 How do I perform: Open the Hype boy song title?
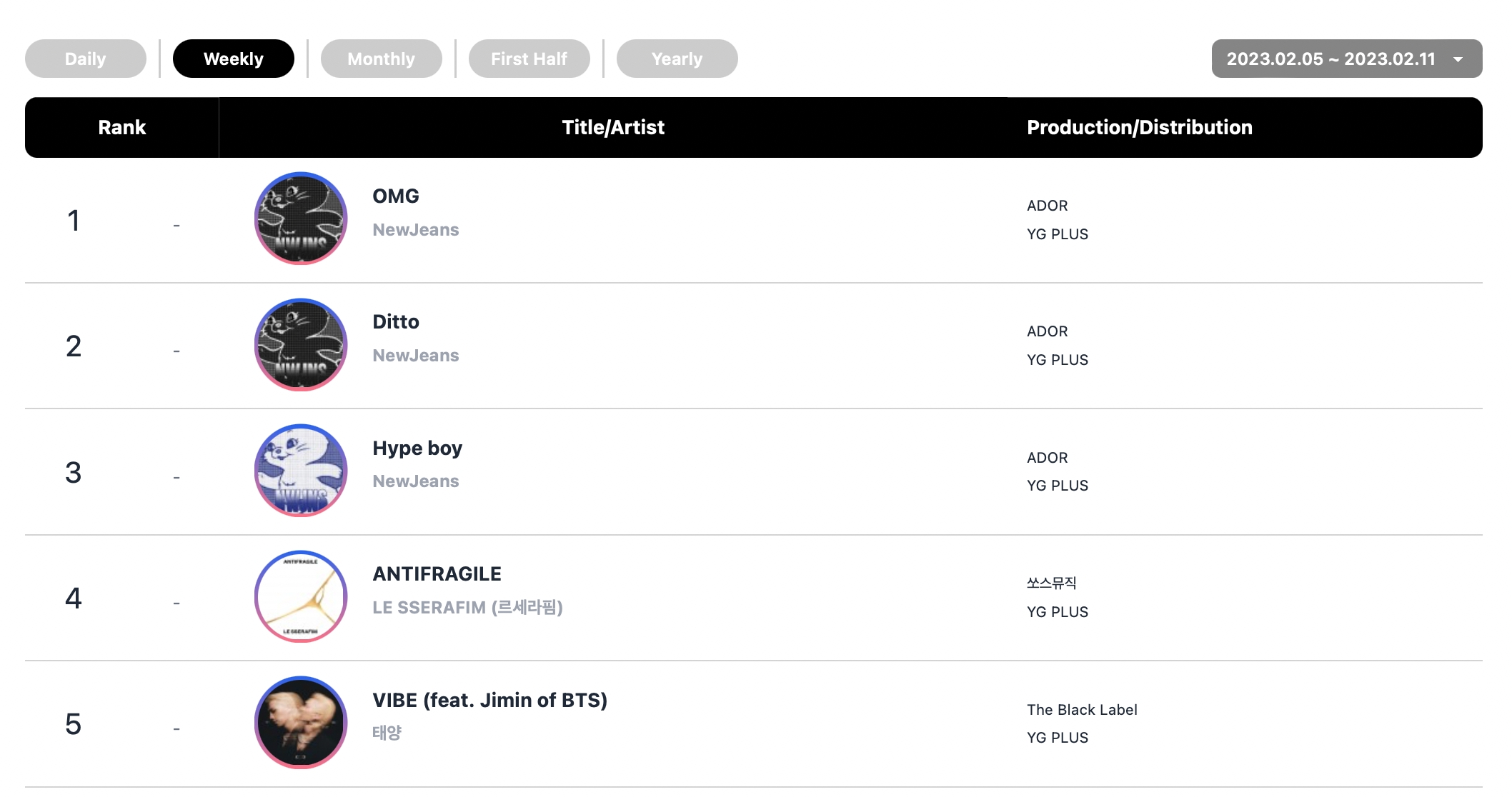click(x=417, y=448)
